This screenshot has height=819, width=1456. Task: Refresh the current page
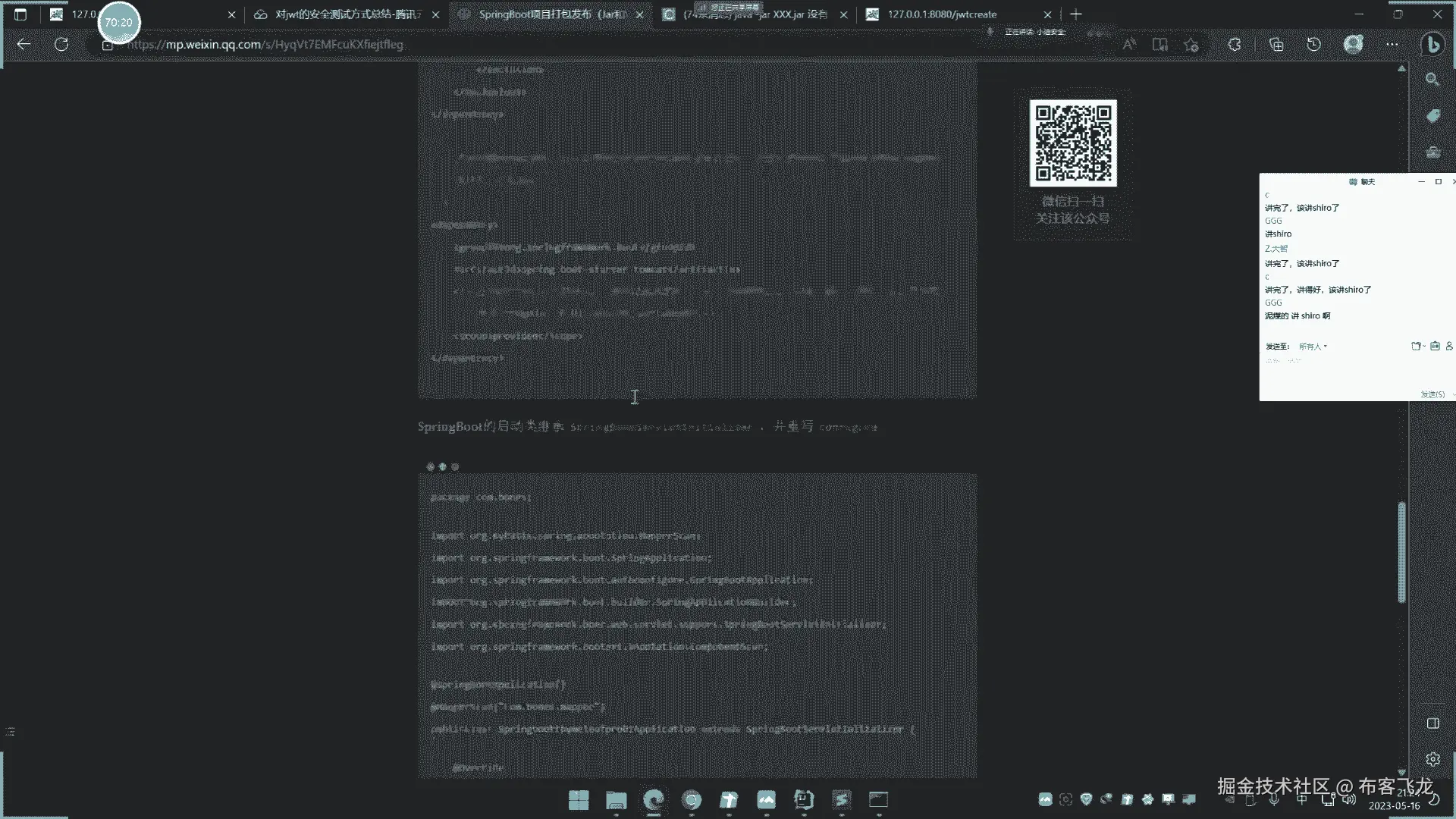coord(61,45)
